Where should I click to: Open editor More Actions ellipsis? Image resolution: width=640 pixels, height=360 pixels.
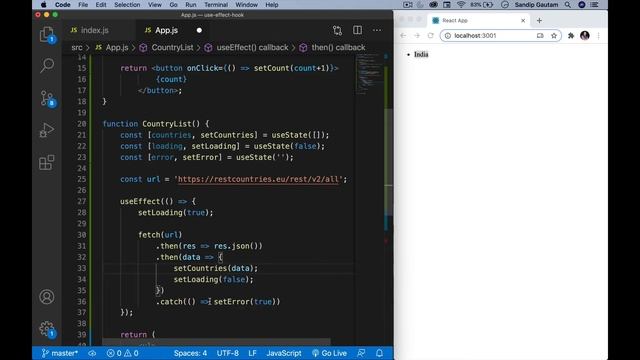pos(377,30)
